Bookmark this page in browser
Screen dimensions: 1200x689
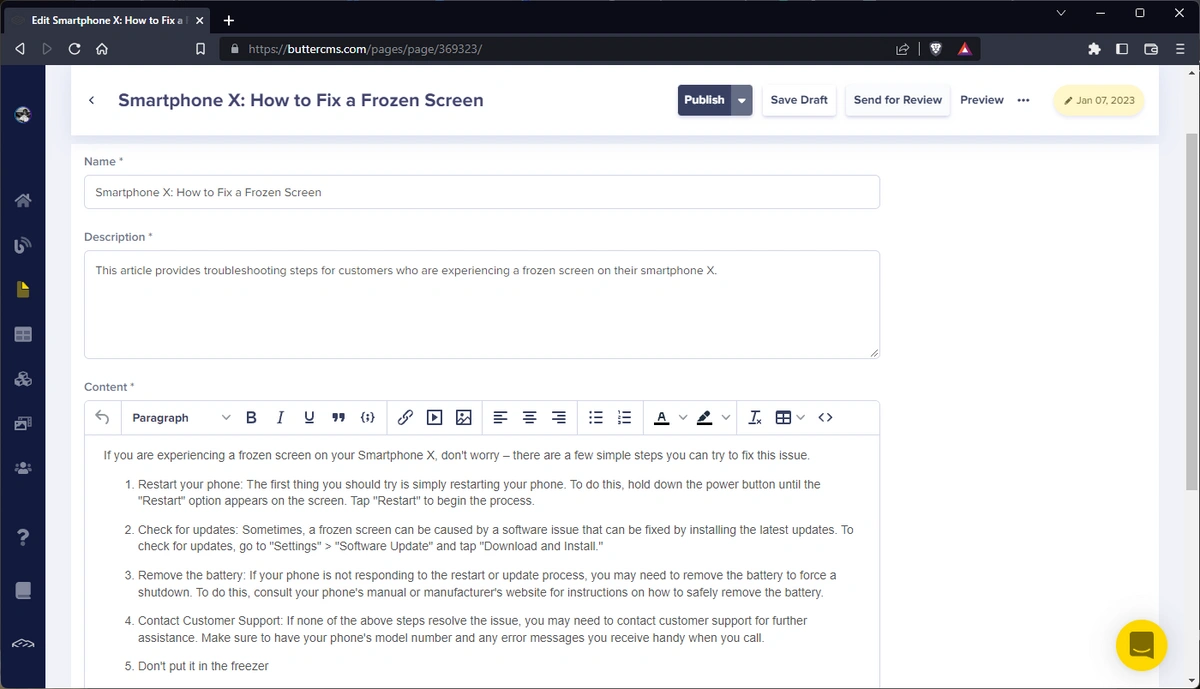[x=201, y=48]
